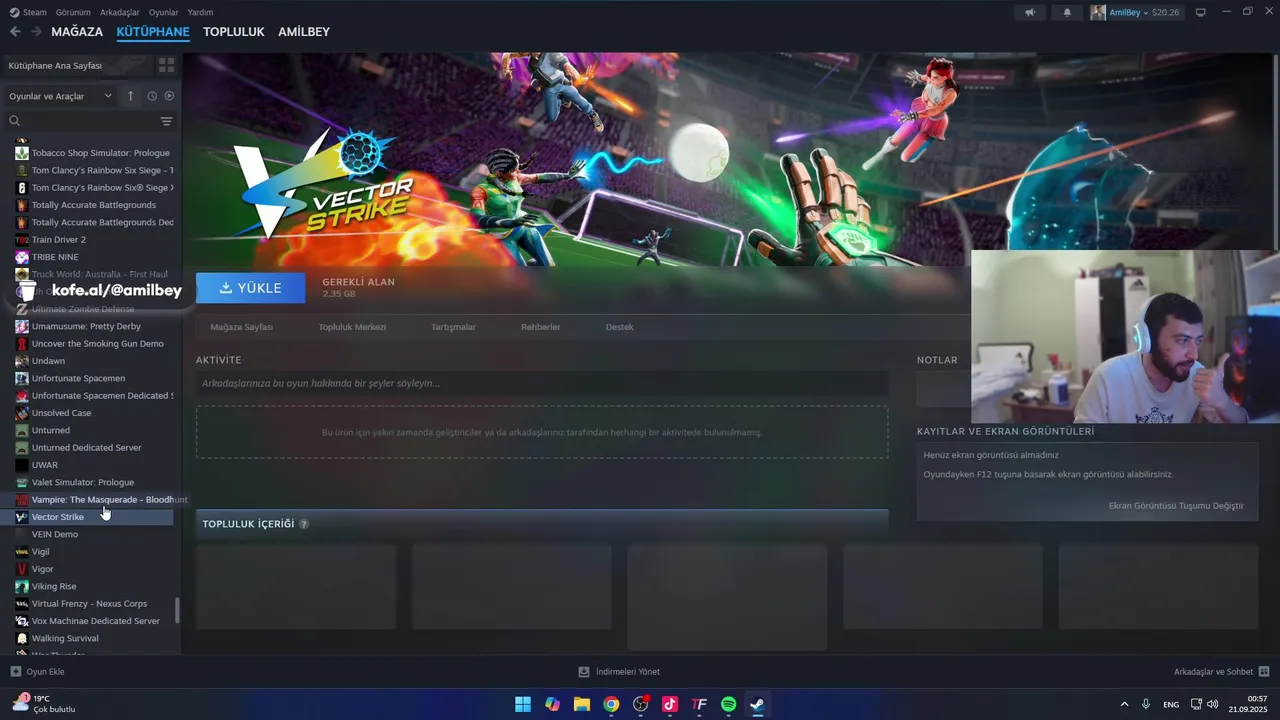
Task: Open the Yardım menu
Action: point(201,12)
